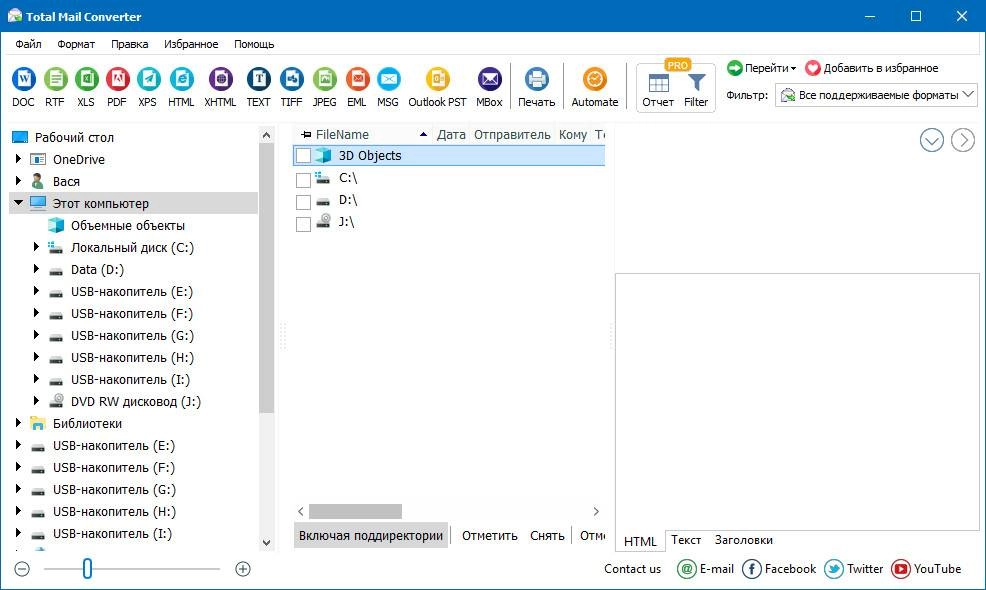Image resolution: width=986 pixels, height=590 pixels.
Task: Convert to XHTML format
Action: [220, 87]
